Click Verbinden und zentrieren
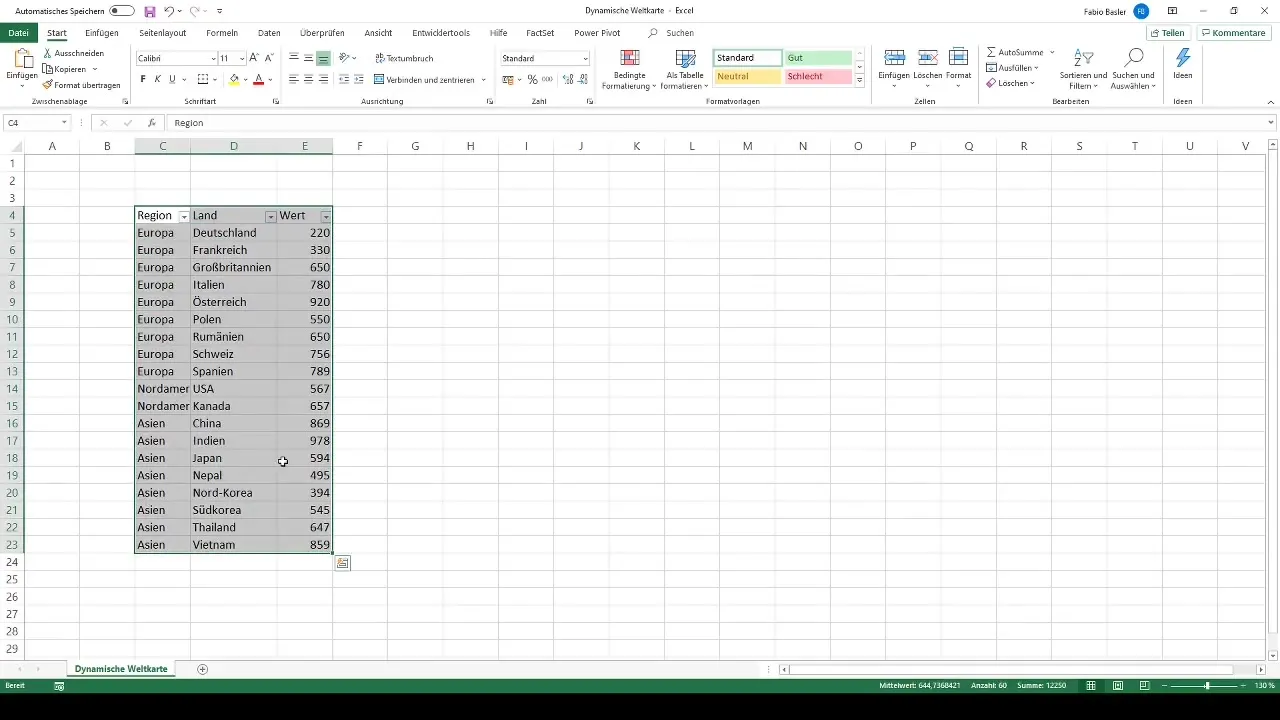 (x=425, y=79)
